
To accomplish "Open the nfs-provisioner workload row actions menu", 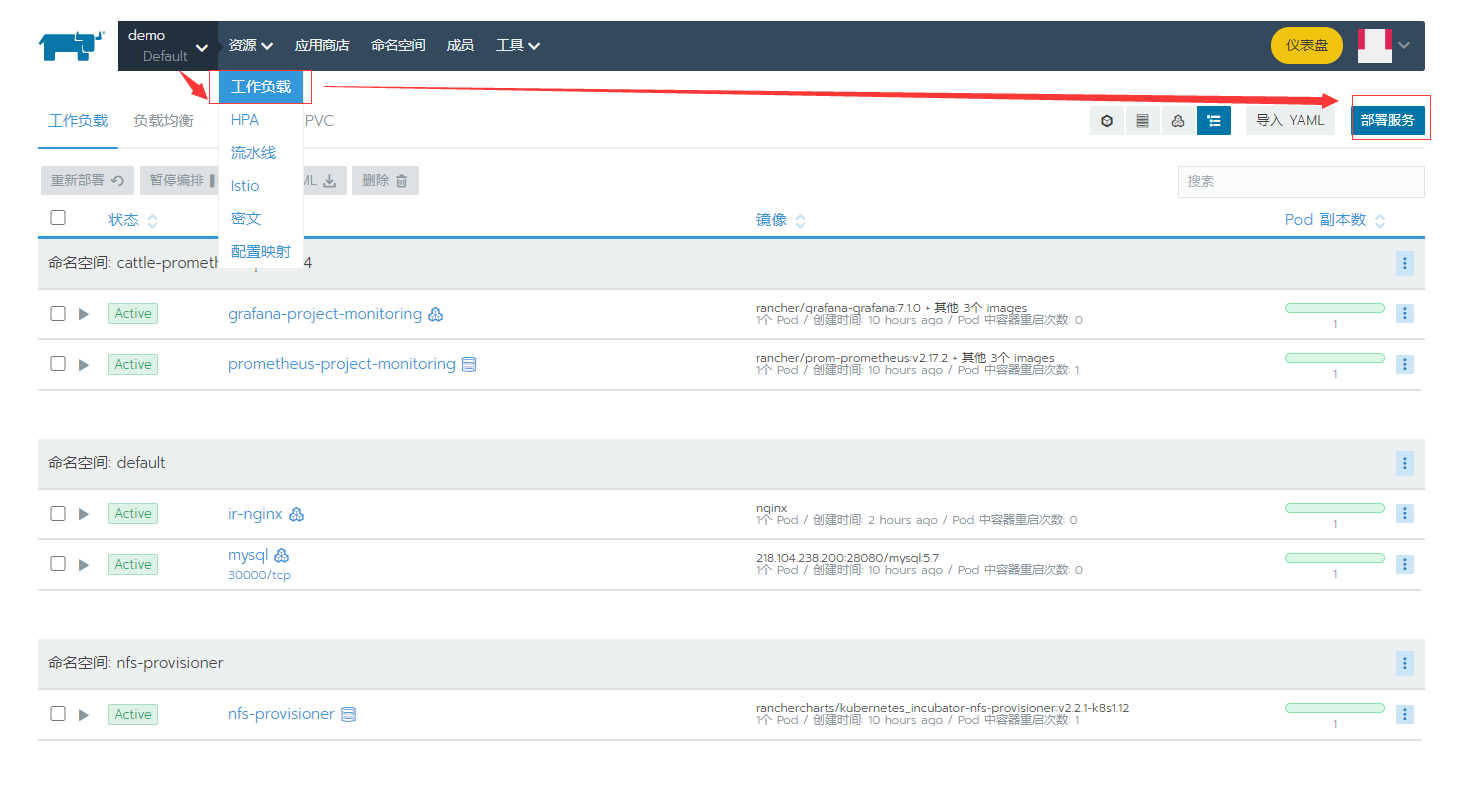I will pyautogui.click(x=1405, y=713).
